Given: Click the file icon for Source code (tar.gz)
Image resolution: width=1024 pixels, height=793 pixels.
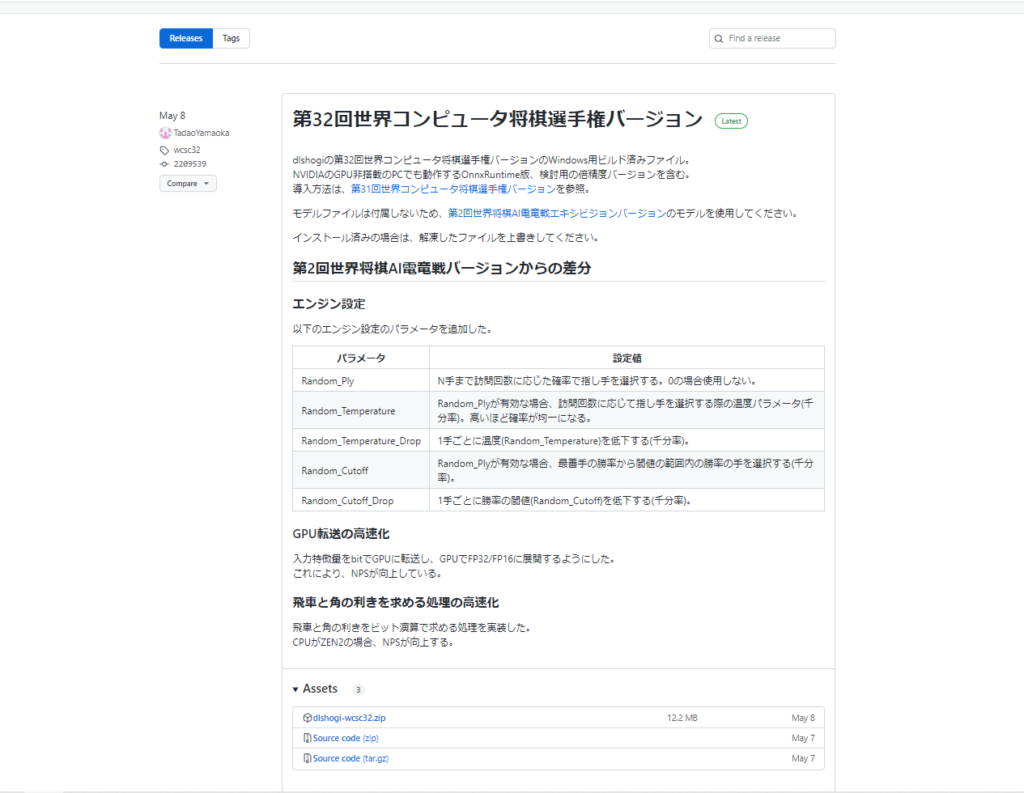Looking at the screenshot, I should (307, 759).
